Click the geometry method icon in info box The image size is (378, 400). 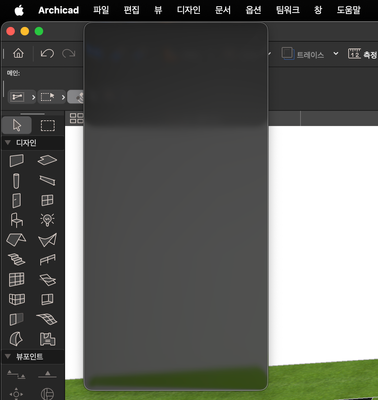[x=18, y=97]
